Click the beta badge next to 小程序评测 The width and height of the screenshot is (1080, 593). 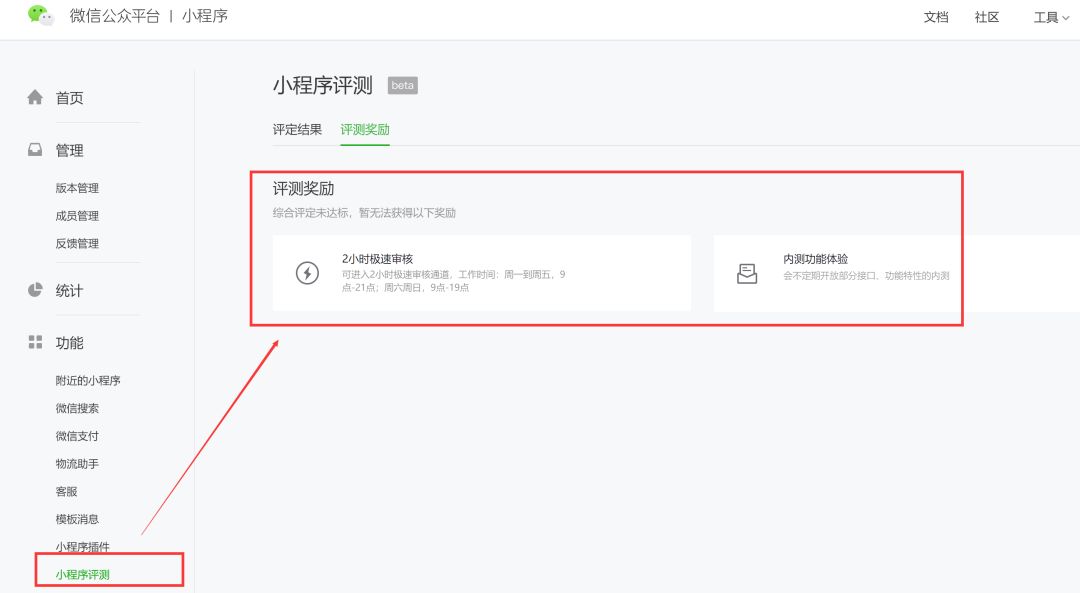403,85
